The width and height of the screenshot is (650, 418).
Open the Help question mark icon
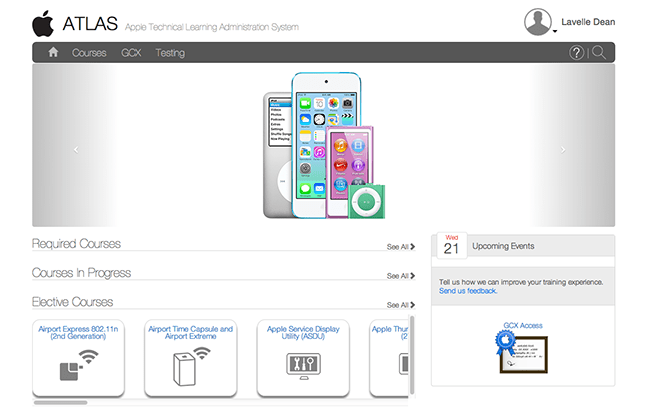coord(576,53)
